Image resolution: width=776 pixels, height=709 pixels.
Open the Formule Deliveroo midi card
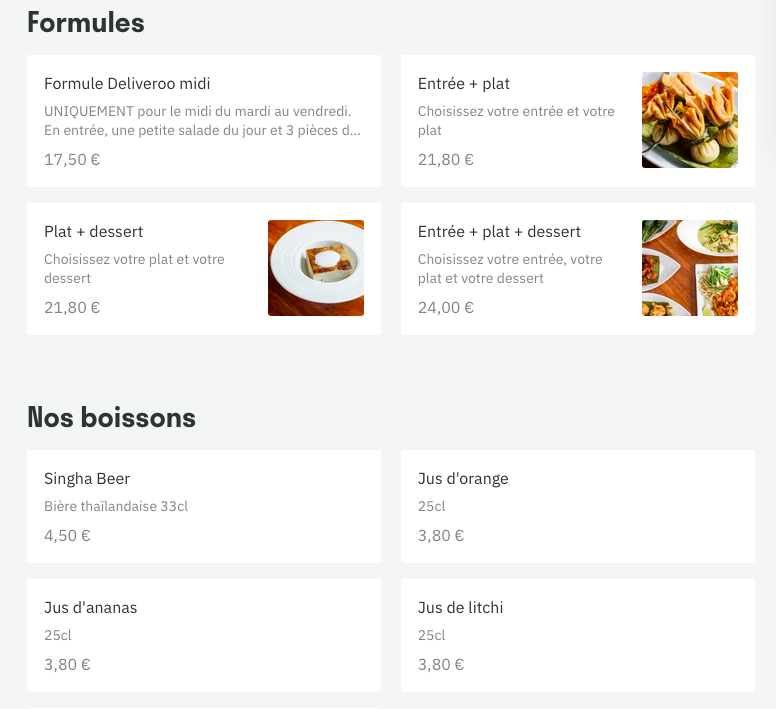click(204, 121)
